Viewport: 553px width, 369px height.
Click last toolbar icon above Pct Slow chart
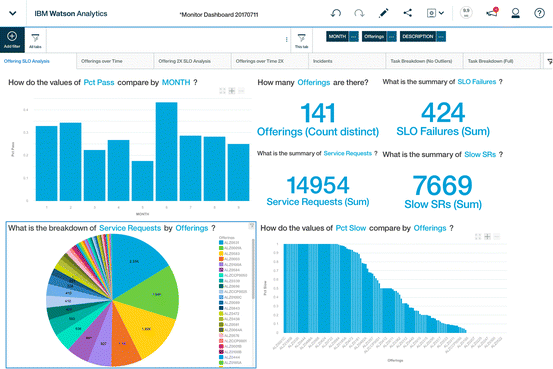pyautogui.click(x=497, y=236)
